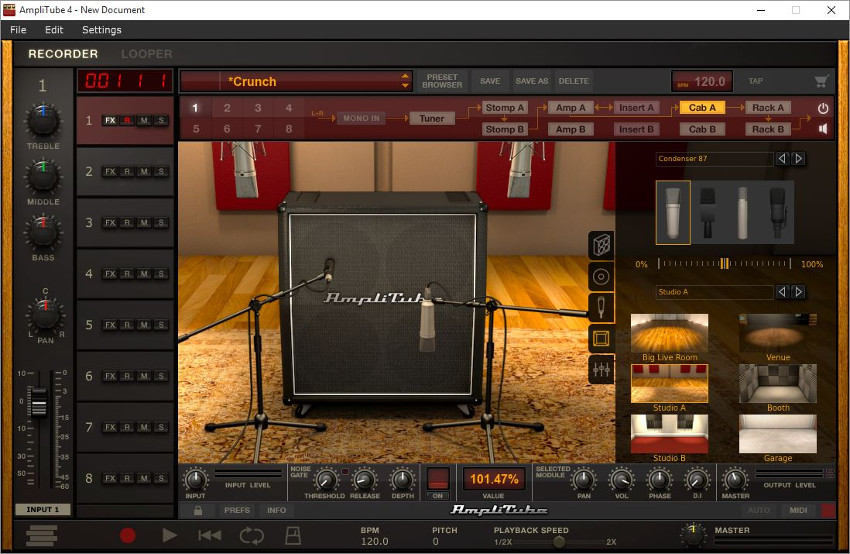Select next room after Studio A

799,292
